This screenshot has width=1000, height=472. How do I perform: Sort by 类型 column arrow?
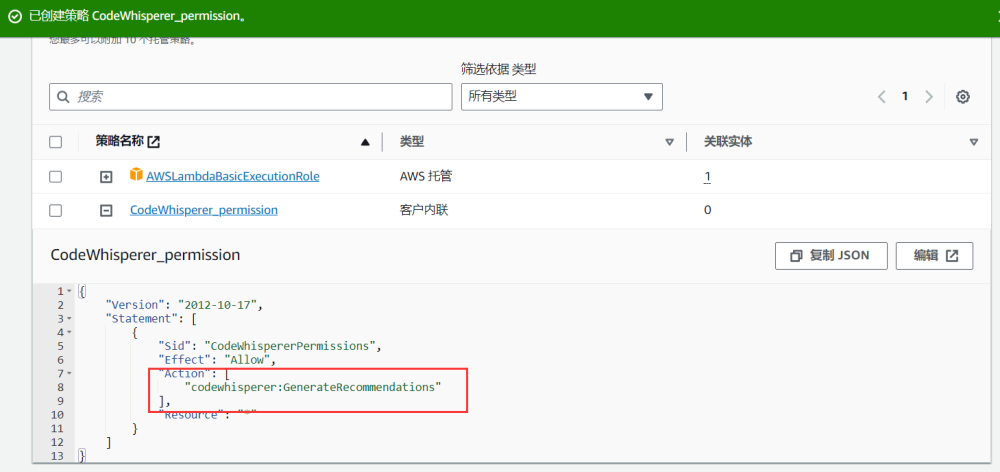[669, 142]
